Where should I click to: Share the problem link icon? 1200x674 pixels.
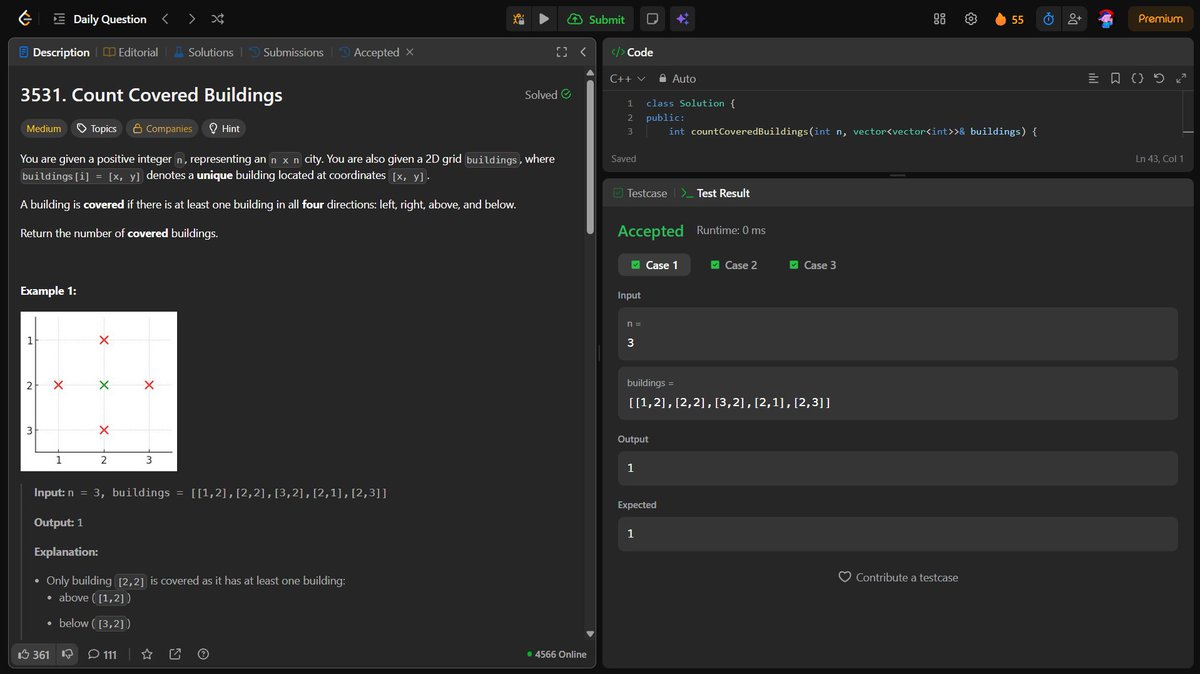pos(175,654)
